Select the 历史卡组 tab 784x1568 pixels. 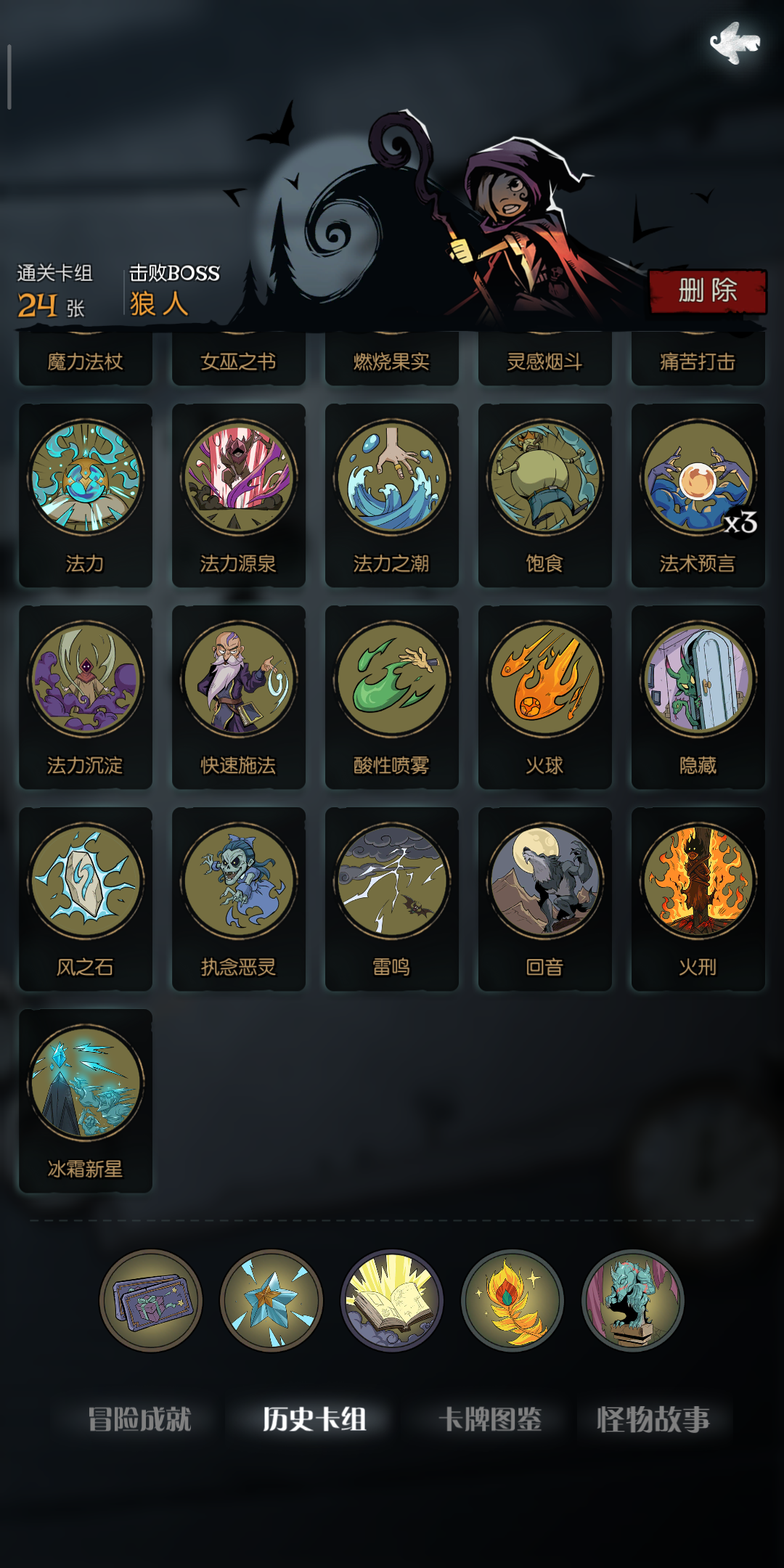[314, 1419]
